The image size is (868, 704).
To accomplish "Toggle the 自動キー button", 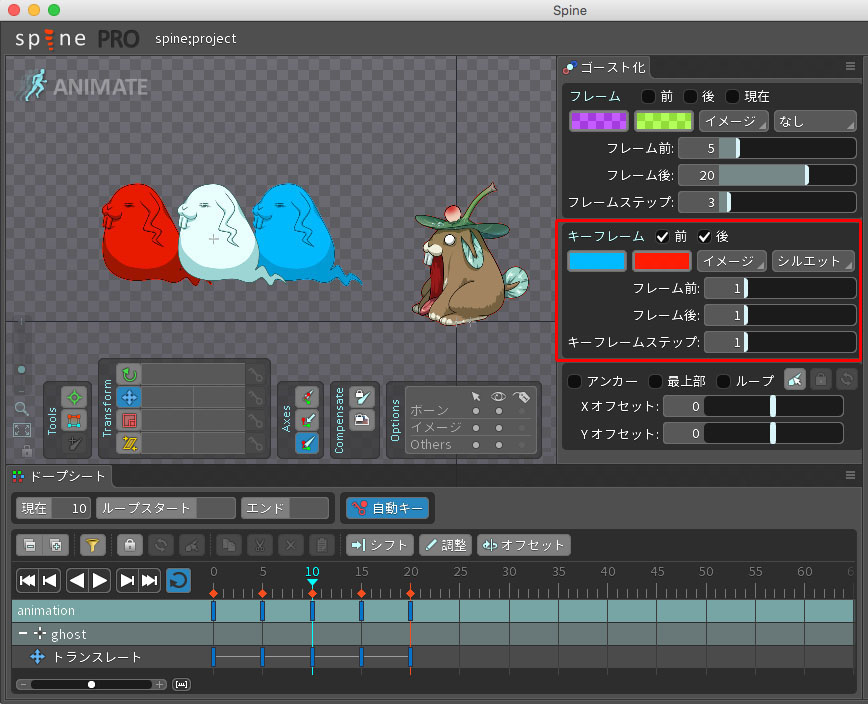I will 388,508.
